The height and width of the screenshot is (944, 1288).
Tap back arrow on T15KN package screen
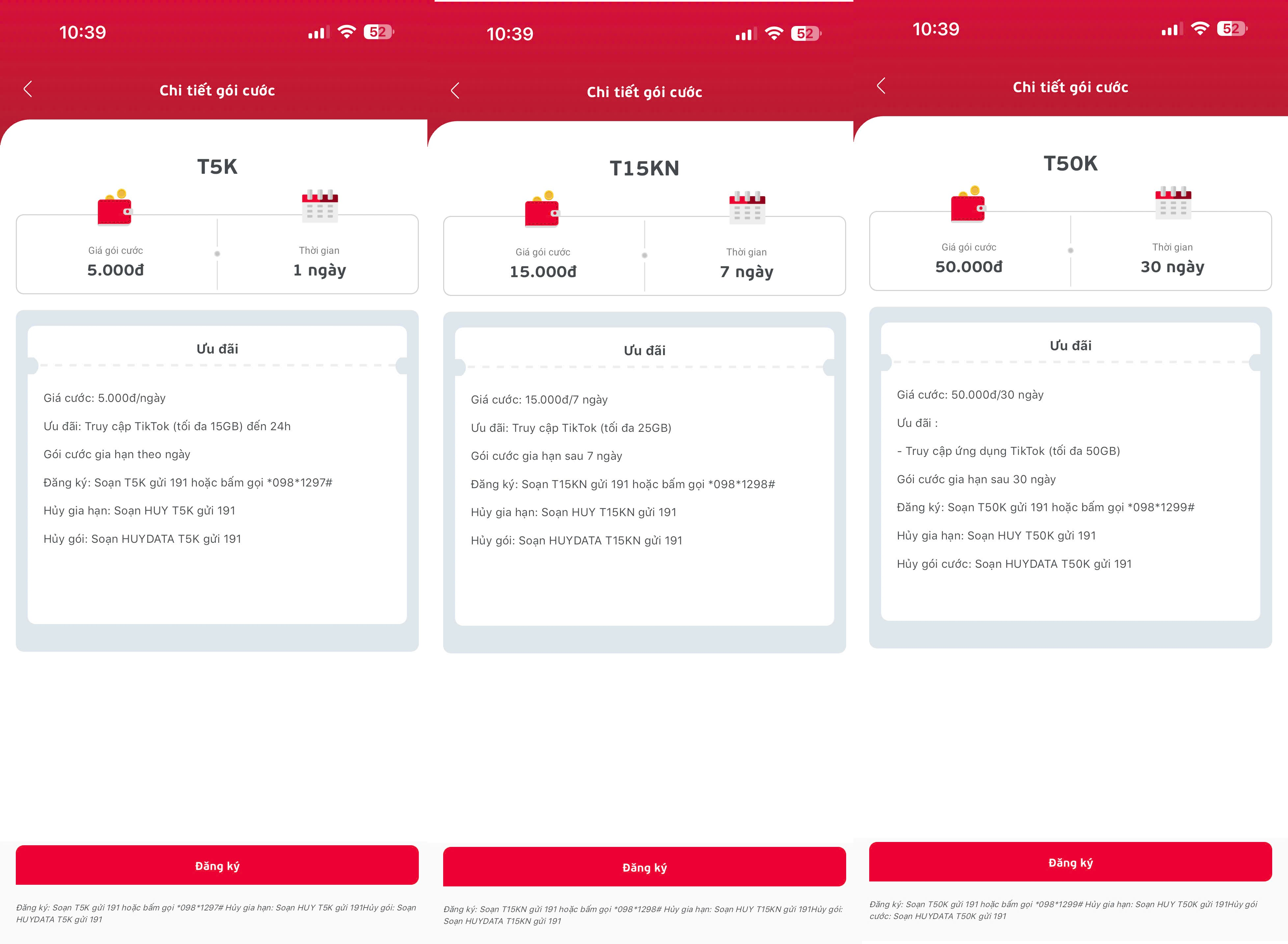[455, 91]
